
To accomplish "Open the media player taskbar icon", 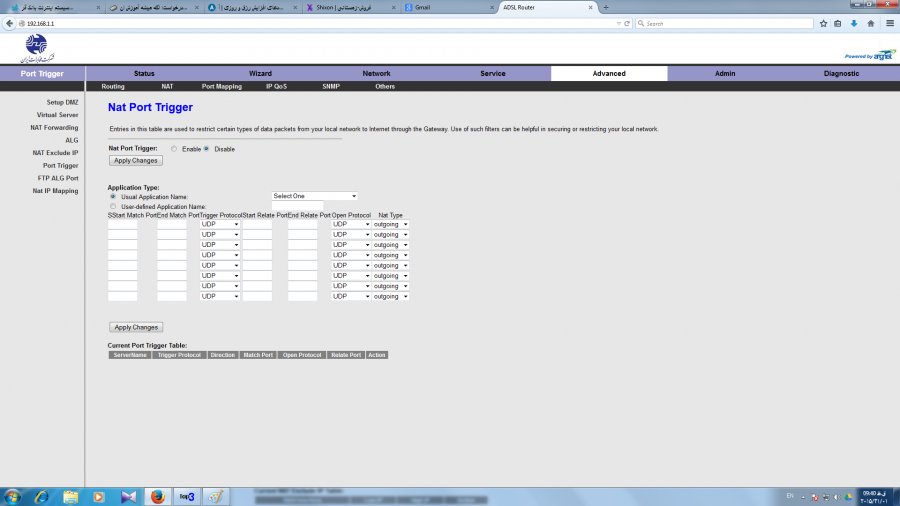I will coord(99,497).
